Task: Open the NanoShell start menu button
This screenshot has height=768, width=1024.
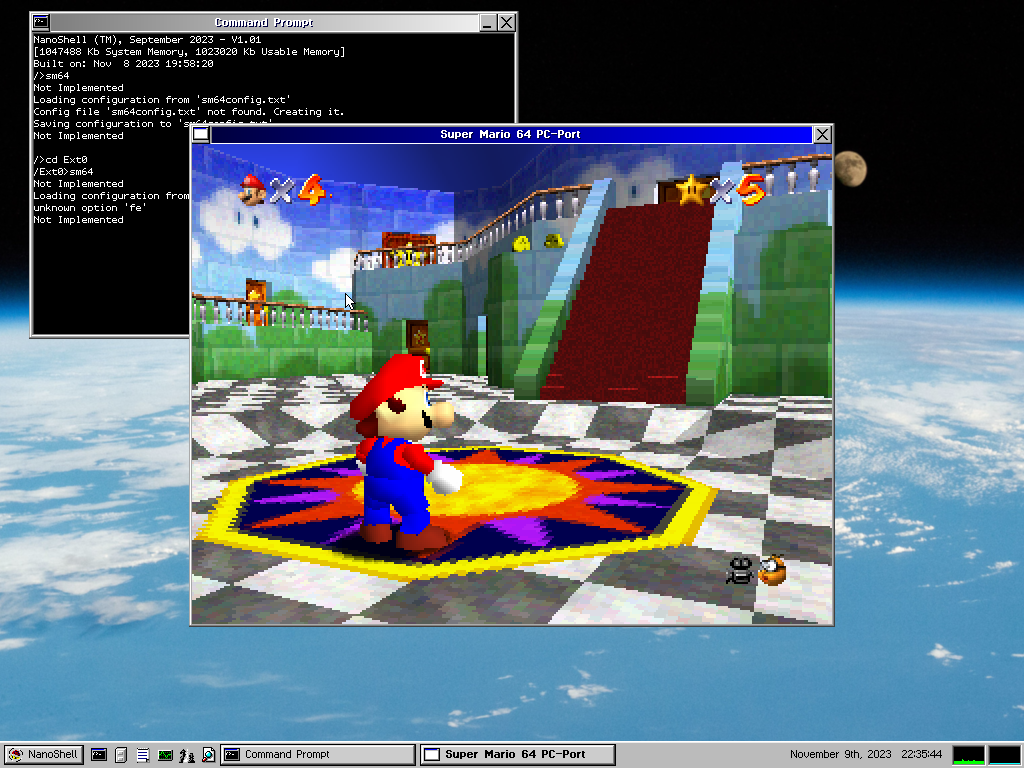Action: pyautogui.click(x=44, y=754)
